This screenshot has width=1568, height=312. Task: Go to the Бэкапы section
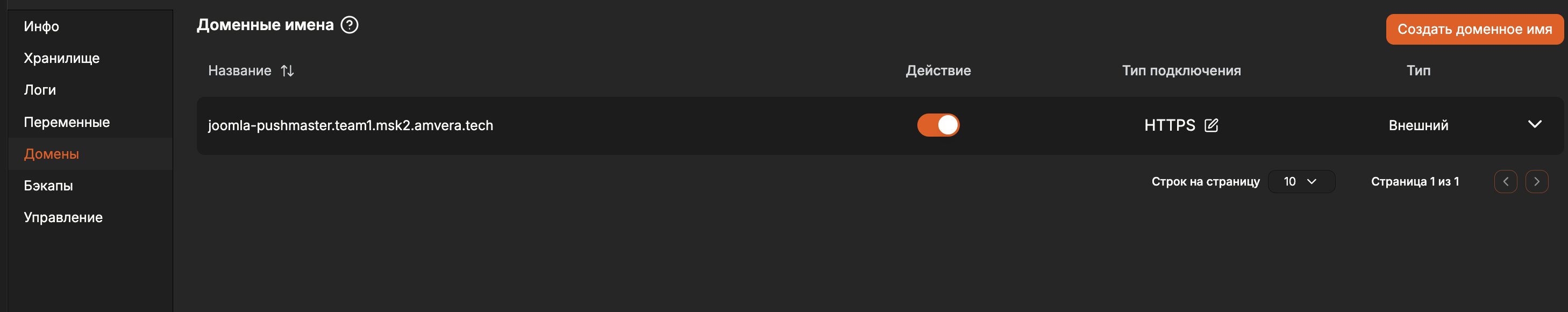[x=48, y=185]
